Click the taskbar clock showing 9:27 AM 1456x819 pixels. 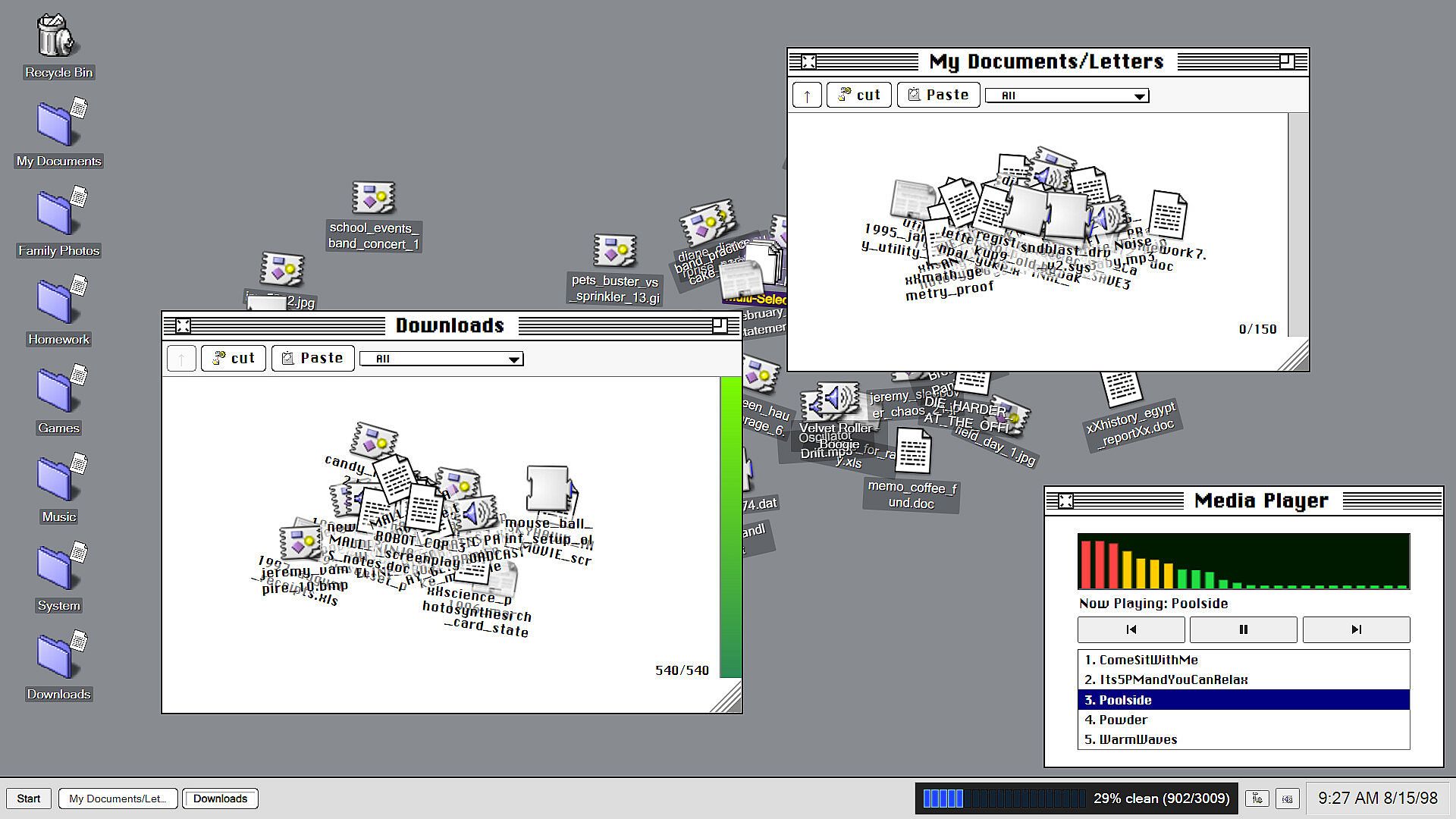click(1377, 798)
